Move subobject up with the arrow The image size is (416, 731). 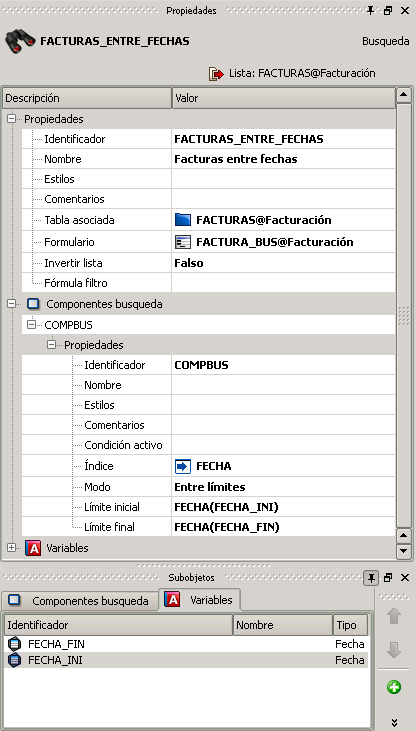pyautogui.click(x=394, y=616)
